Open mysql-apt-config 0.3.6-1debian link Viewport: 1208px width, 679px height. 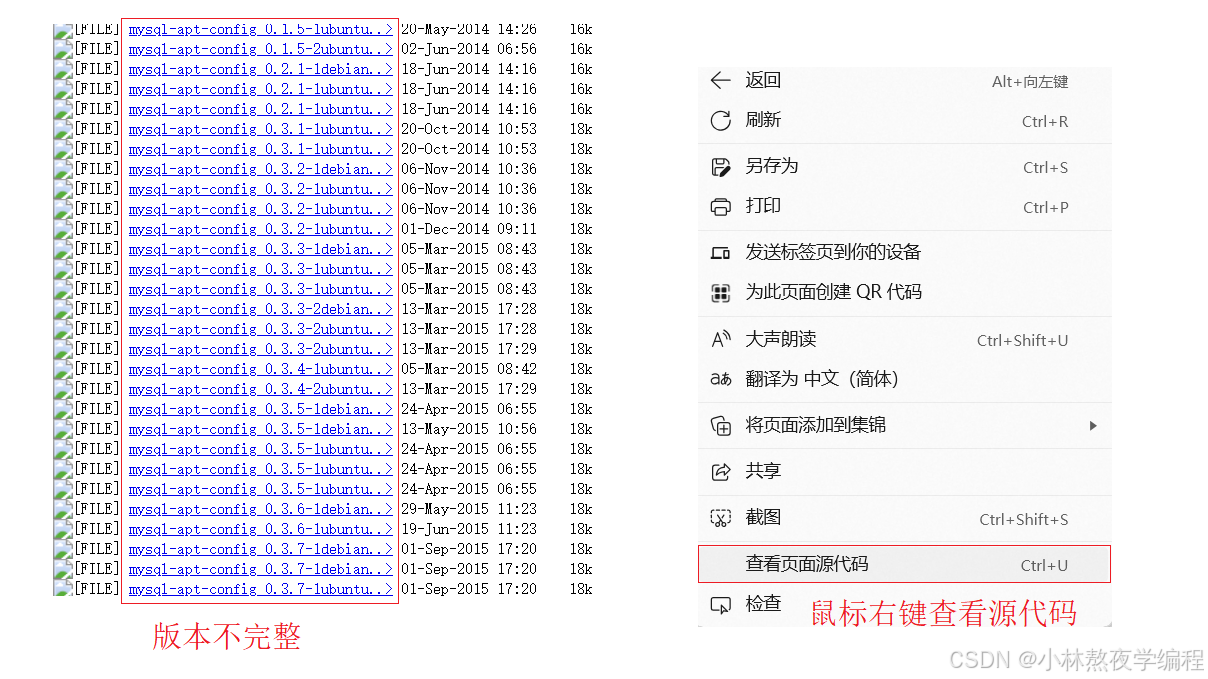pyautogui.click(x=261, y=509)
